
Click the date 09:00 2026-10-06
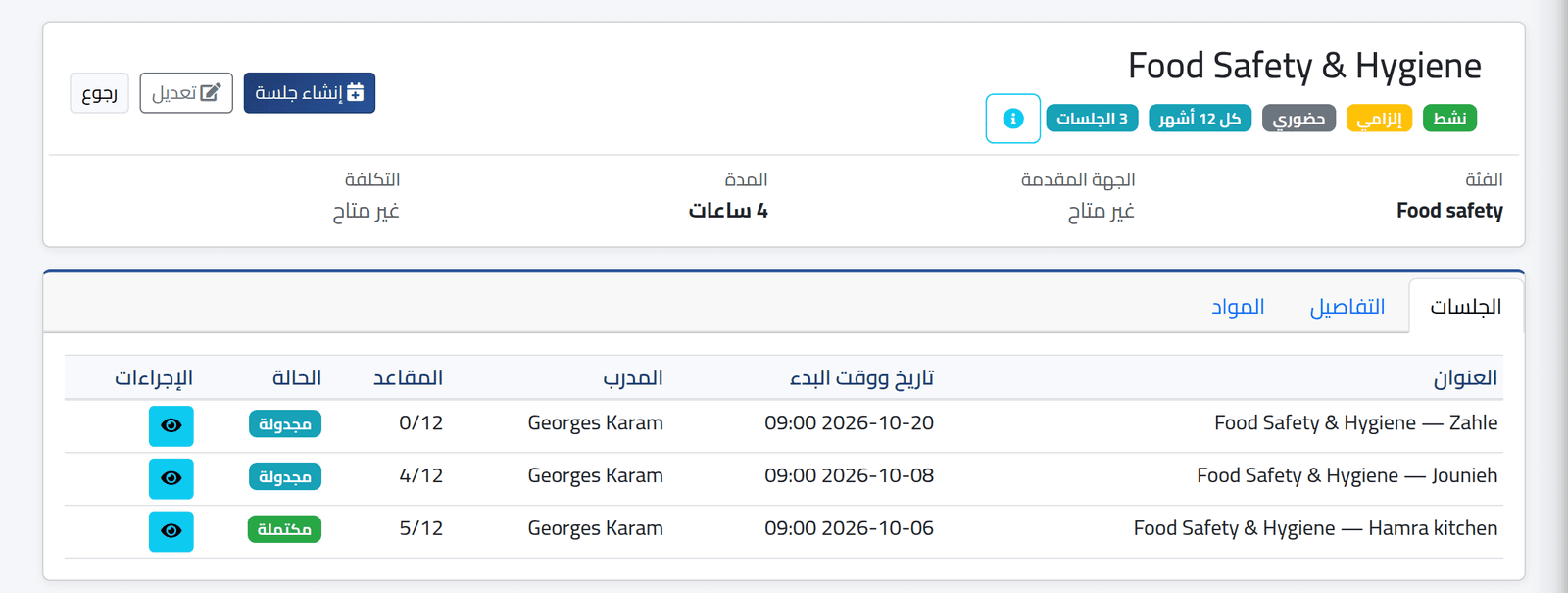click(850, 529)
